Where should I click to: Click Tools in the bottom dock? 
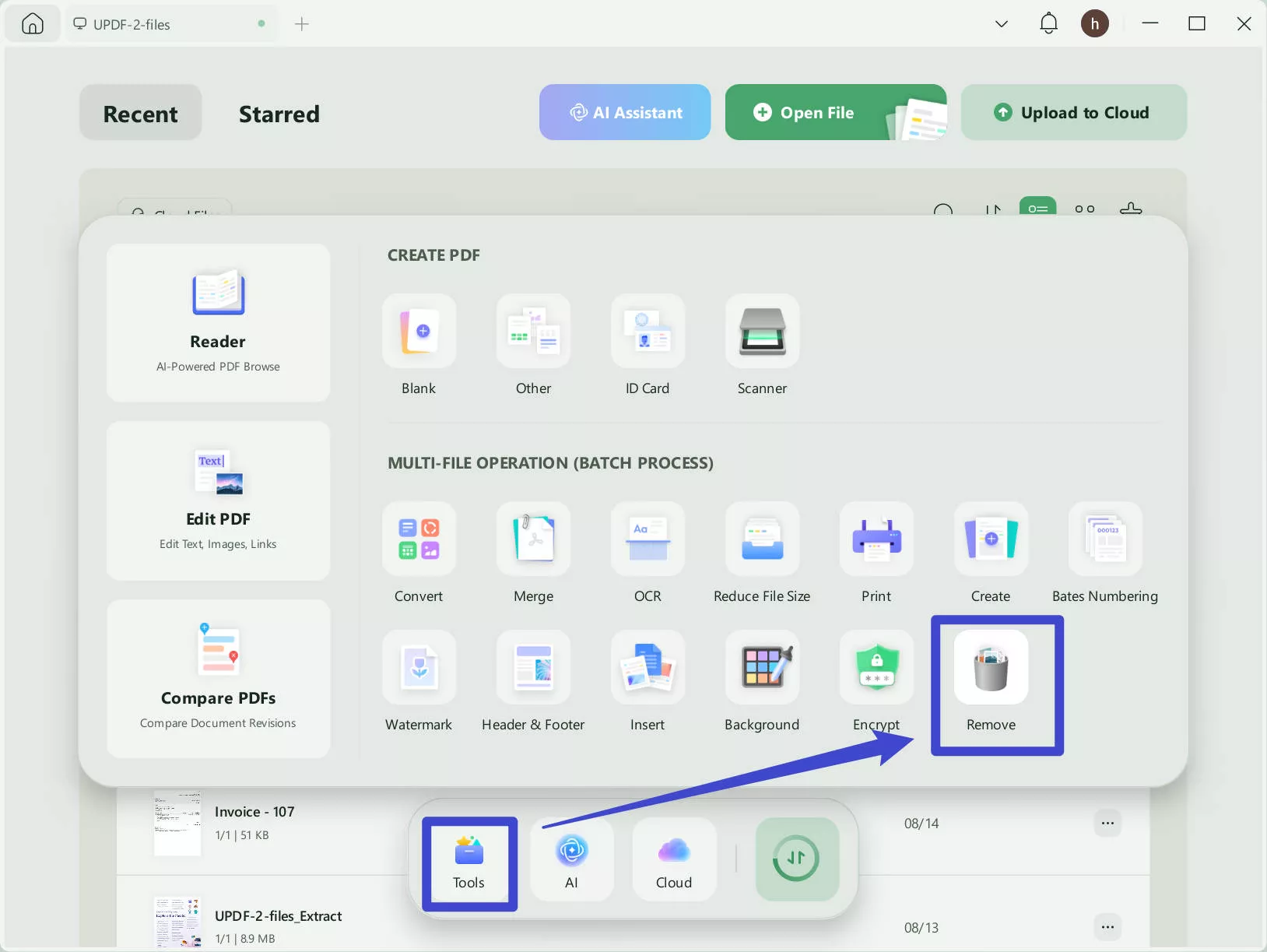click(469, 862)
